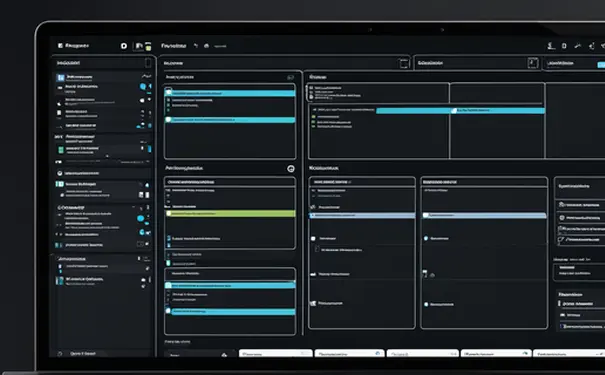Select the long cyan bar in the timeline panel
This screenshot has height=375, width=605.
(x=460, y=111)
